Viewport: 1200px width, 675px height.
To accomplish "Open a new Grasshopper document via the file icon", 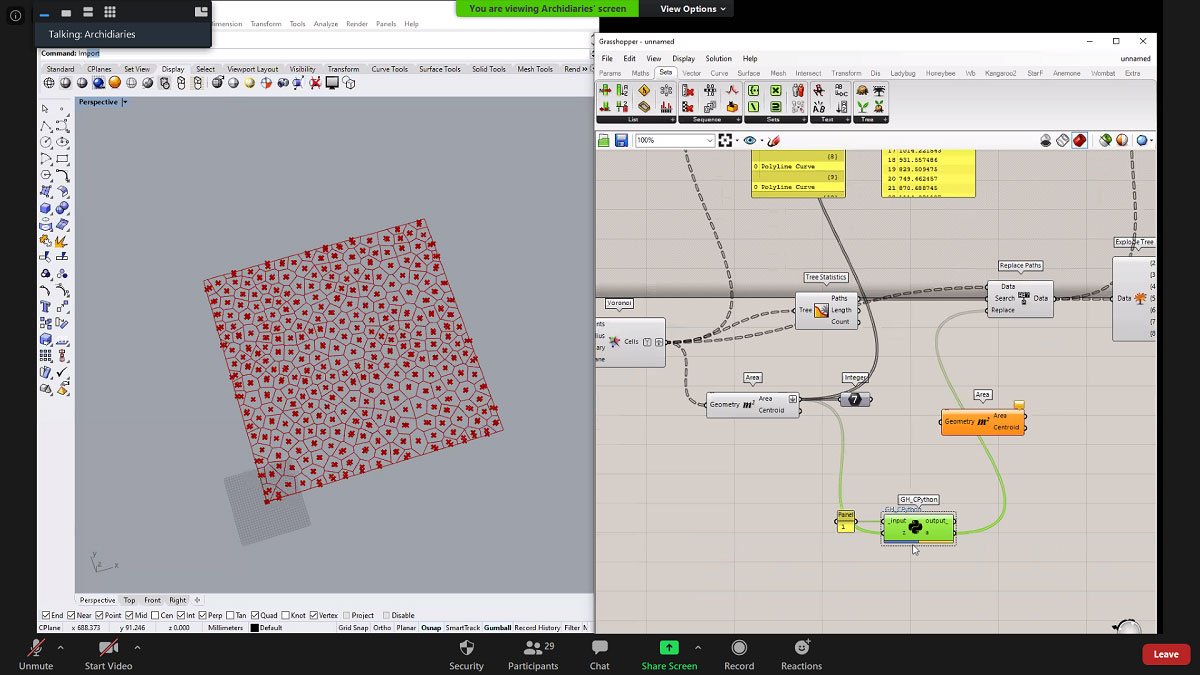I will (x=603, y=140).
